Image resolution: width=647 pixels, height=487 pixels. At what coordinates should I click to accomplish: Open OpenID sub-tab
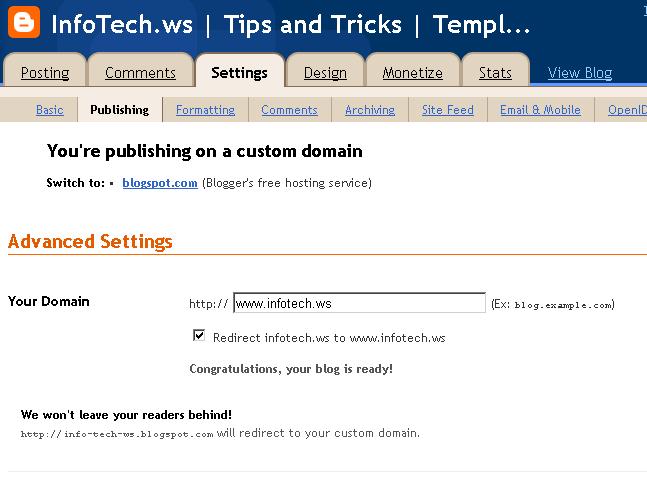click(627, 110)
